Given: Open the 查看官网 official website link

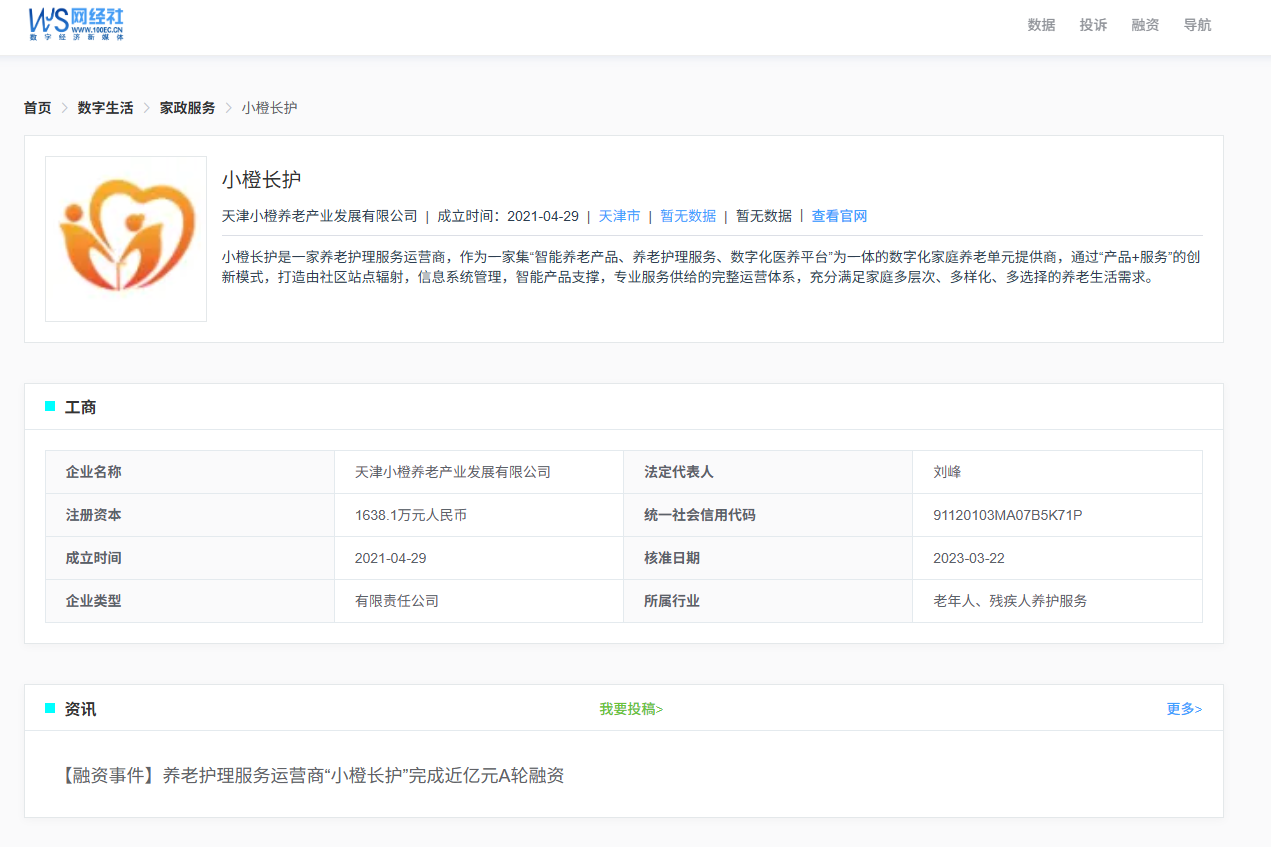Looking at the screenshot, I should pos(839,216).
